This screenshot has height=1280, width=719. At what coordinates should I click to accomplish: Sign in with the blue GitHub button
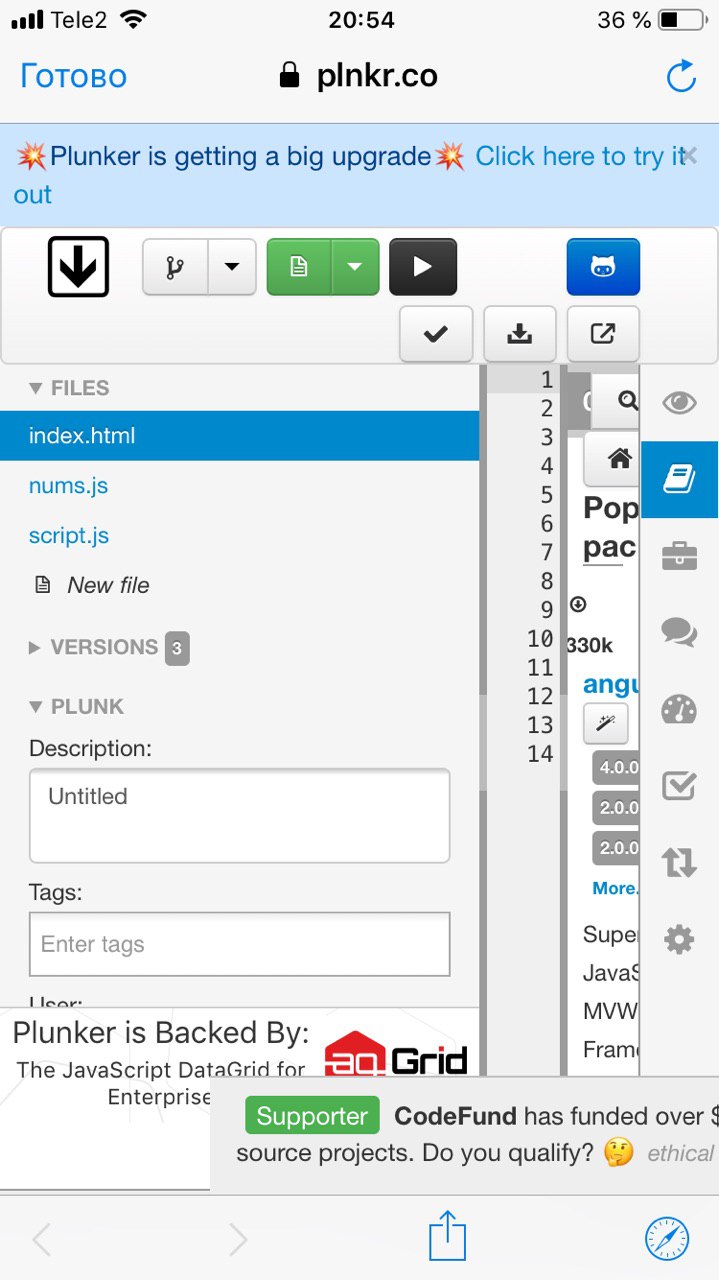[603, 267]
